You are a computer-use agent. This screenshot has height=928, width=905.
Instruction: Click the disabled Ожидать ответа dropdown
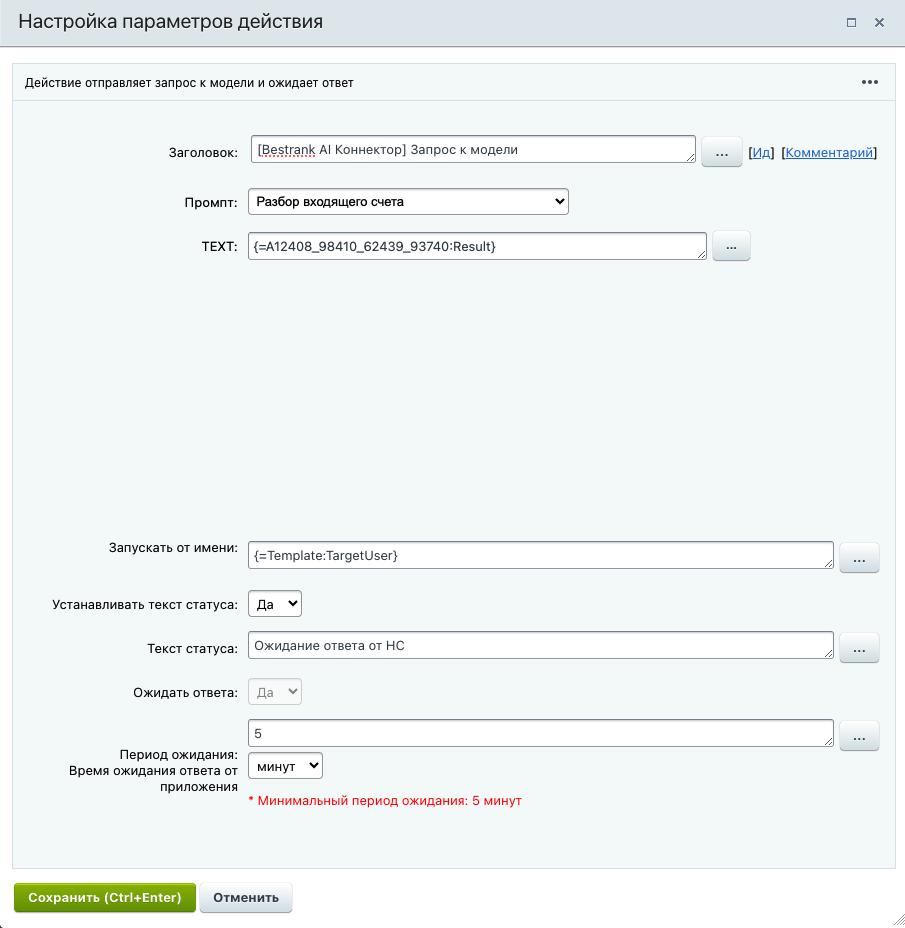pos(274,691)
